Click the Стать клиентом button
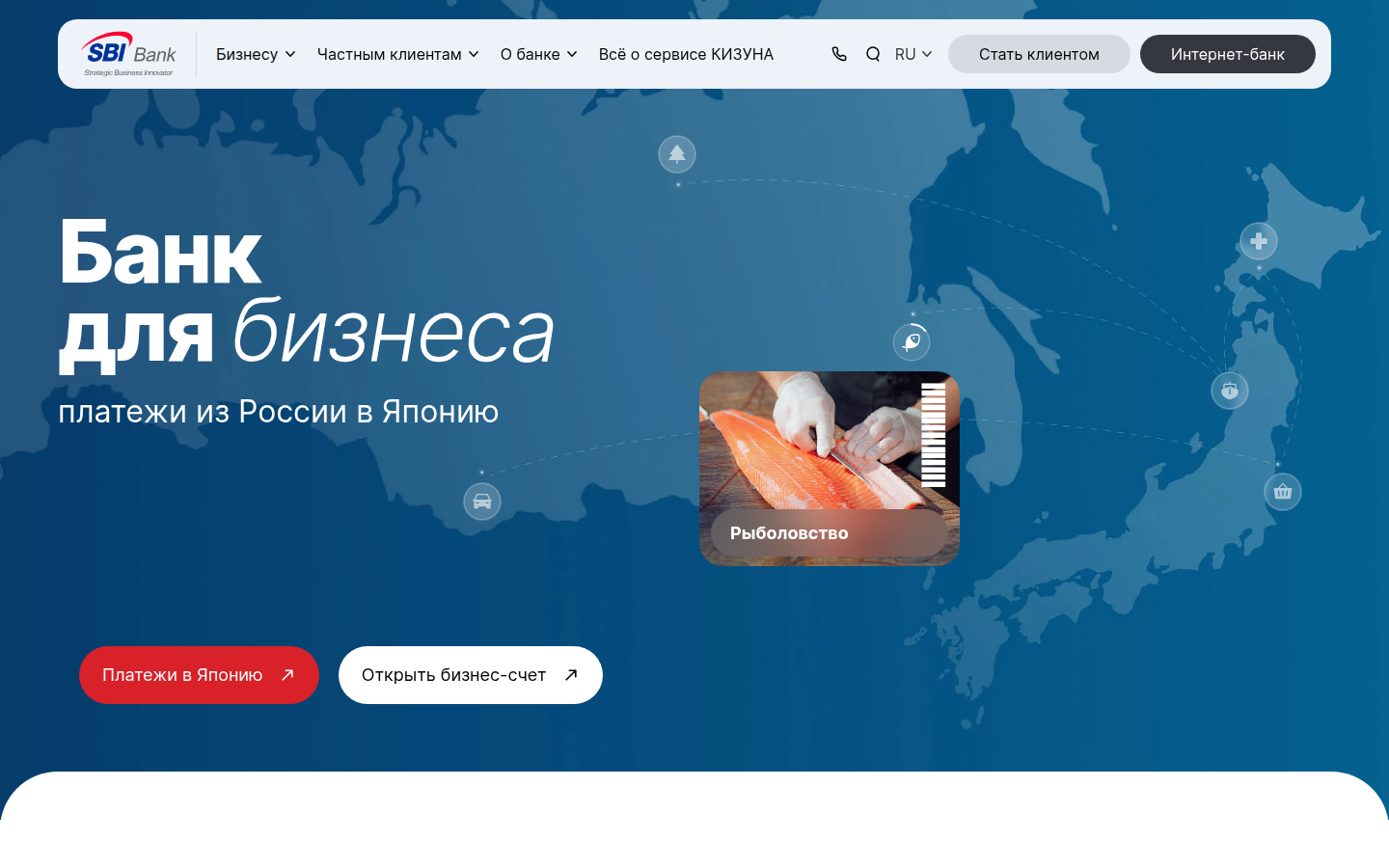 (x=1039, y=54)
